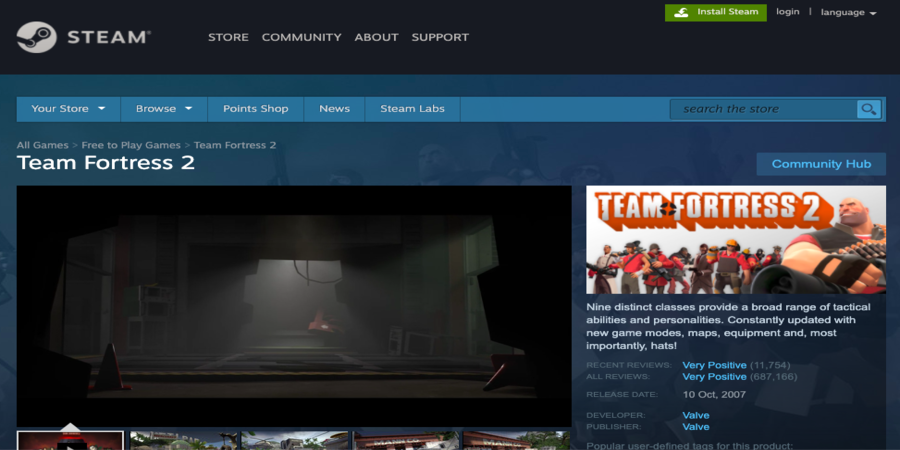Click the main trailer video player
Viewport: 900px width, 450px height.
[x=294, y=306]
